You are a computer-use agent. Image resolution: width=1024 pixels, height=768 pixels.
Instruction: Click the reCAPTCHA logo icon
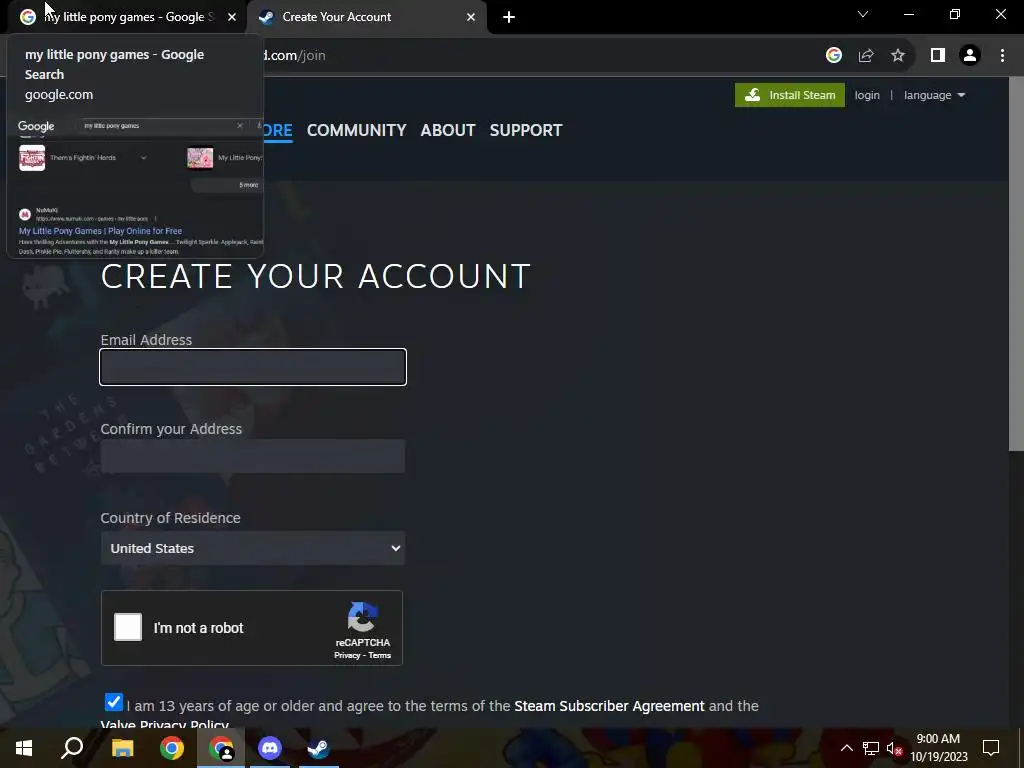pyautogui.click(x=362, y=618)
